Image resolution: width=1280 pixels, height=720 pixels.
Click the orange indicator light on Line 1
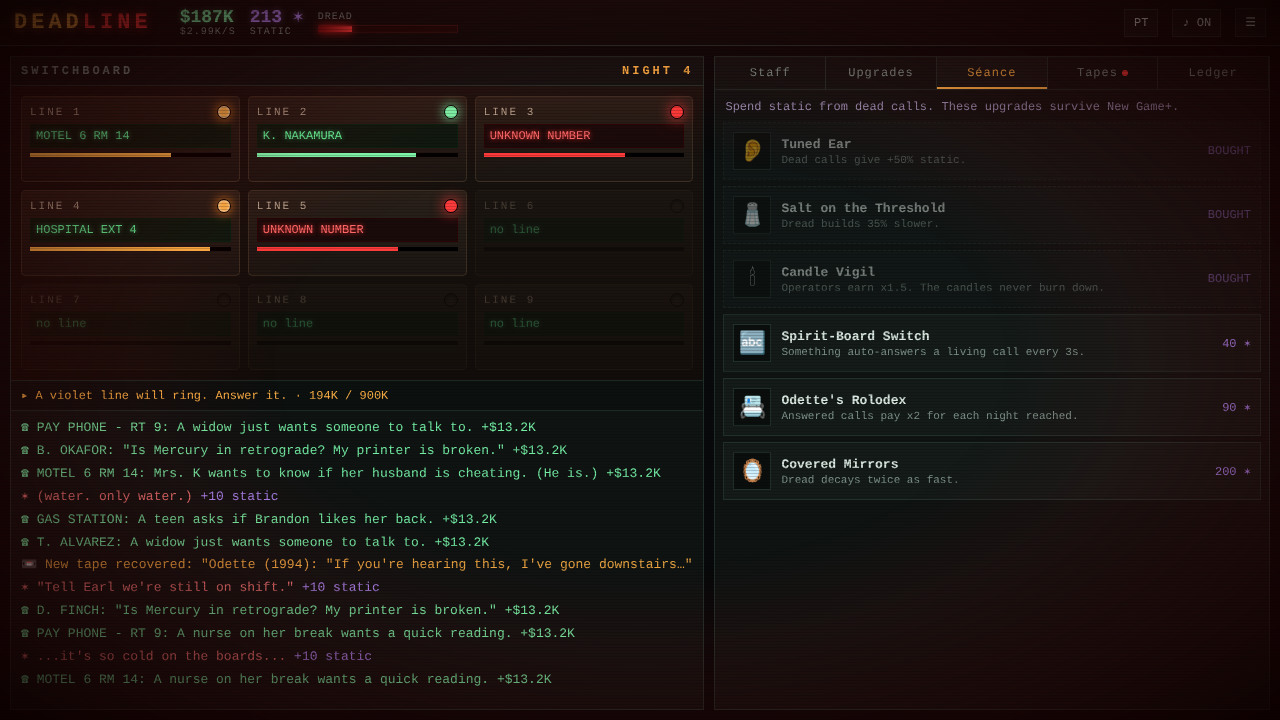point(224,112)
